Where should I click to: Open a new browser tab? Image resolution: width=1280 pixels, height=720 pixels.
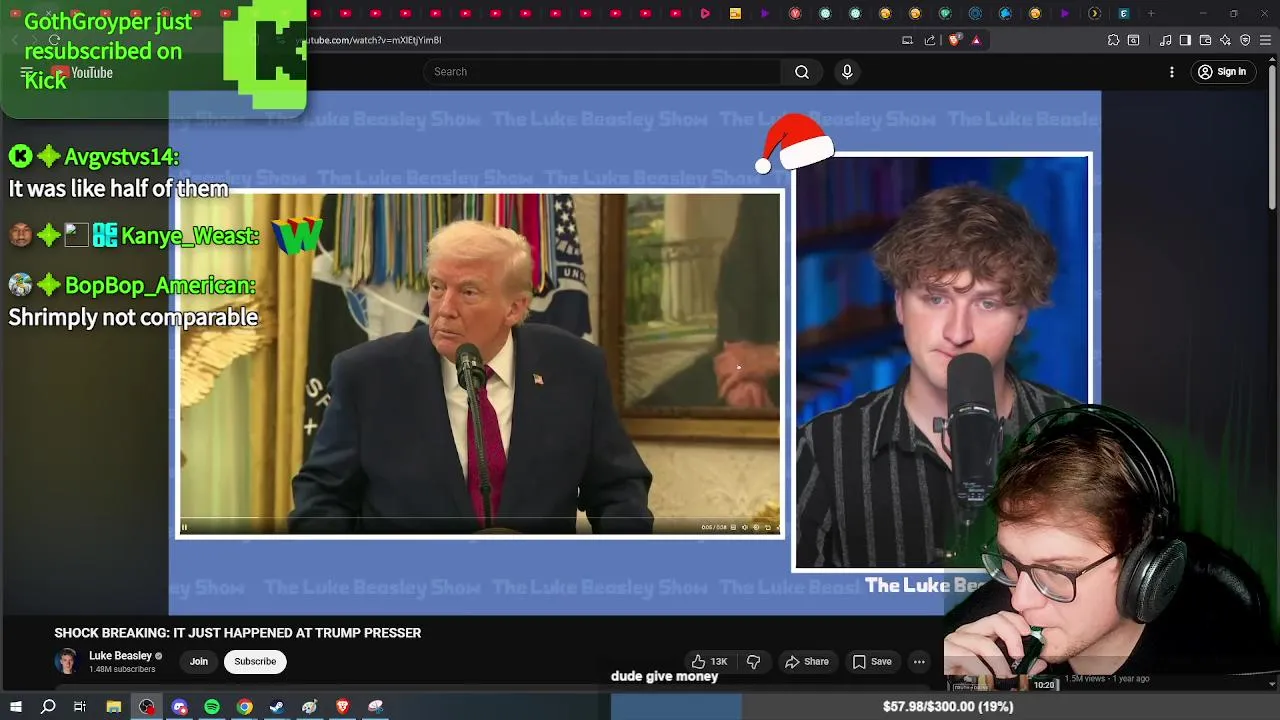pos(1151,13)
